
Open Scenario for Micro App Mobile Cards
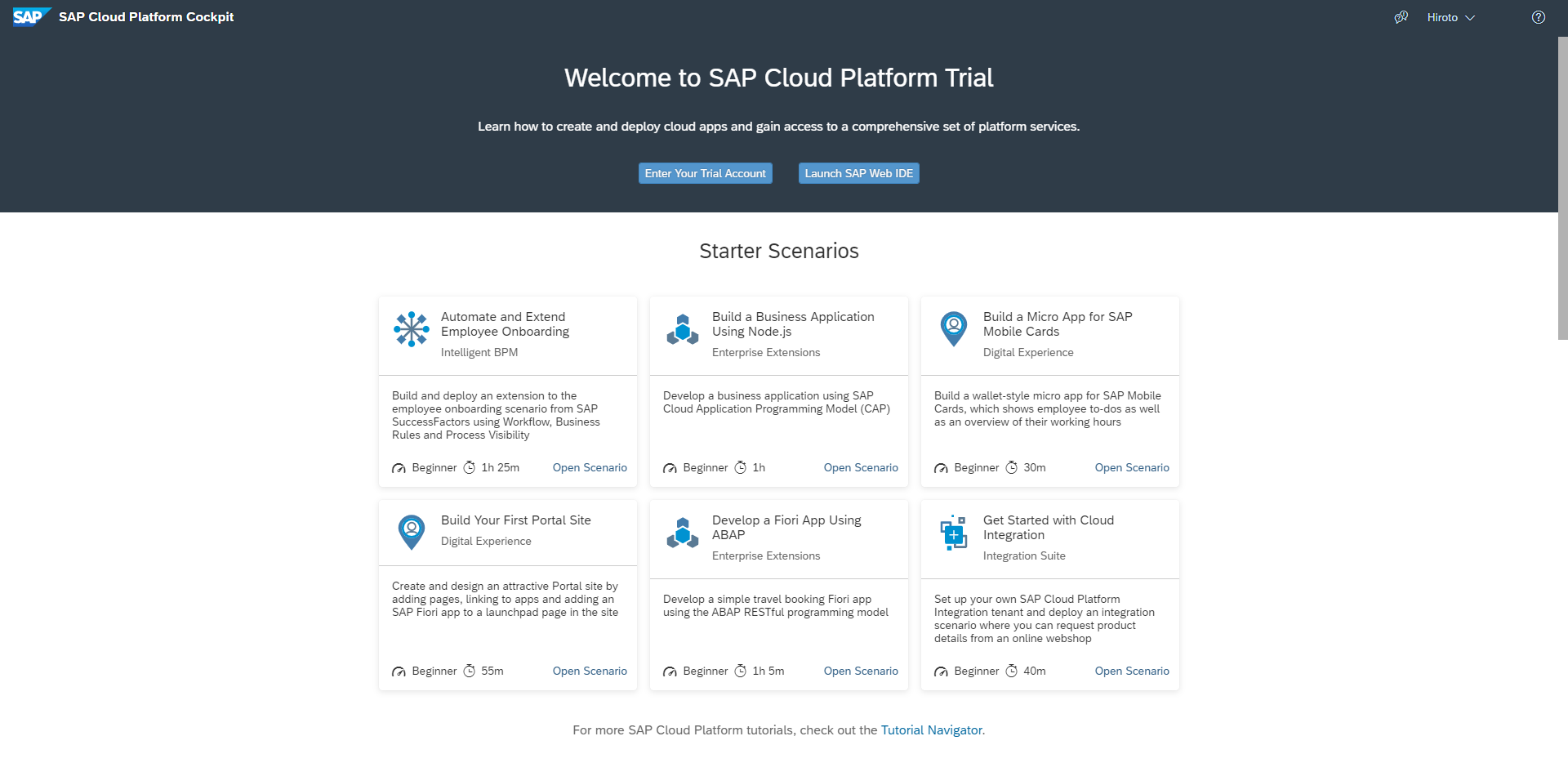[1132, 467]
